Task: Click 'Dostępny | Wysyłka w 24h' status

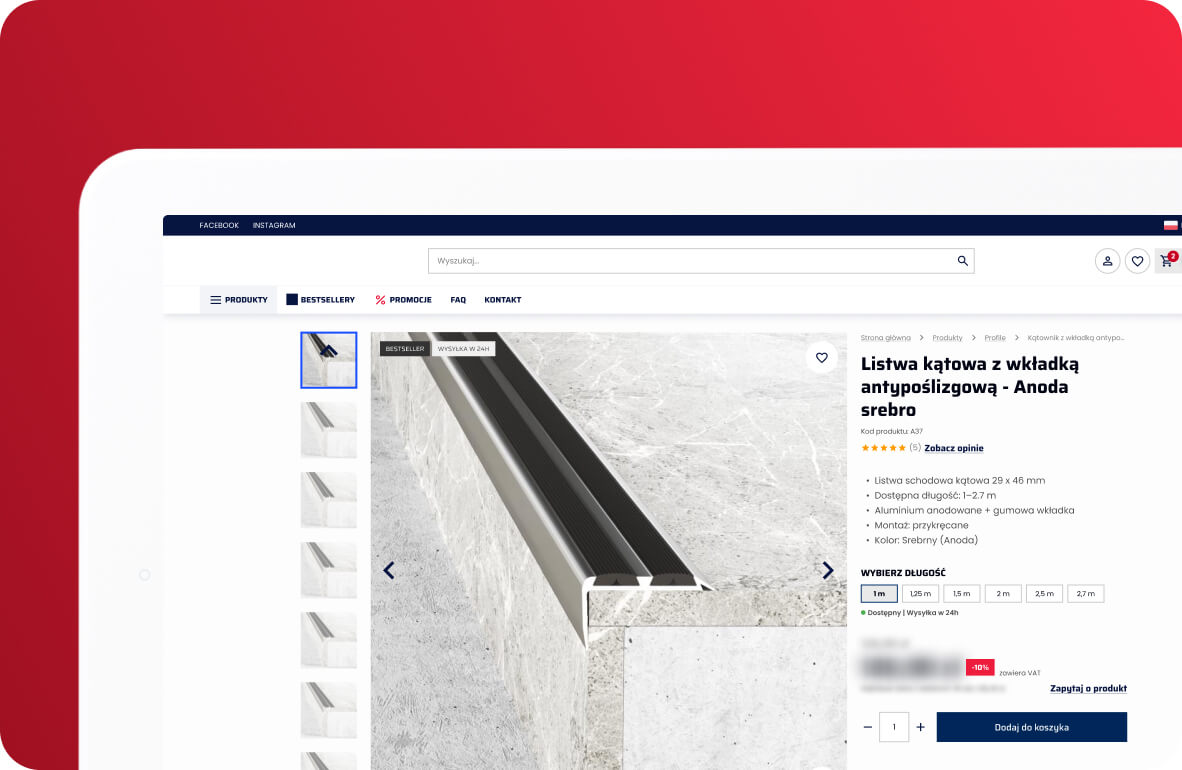Action: pos(910,612)
